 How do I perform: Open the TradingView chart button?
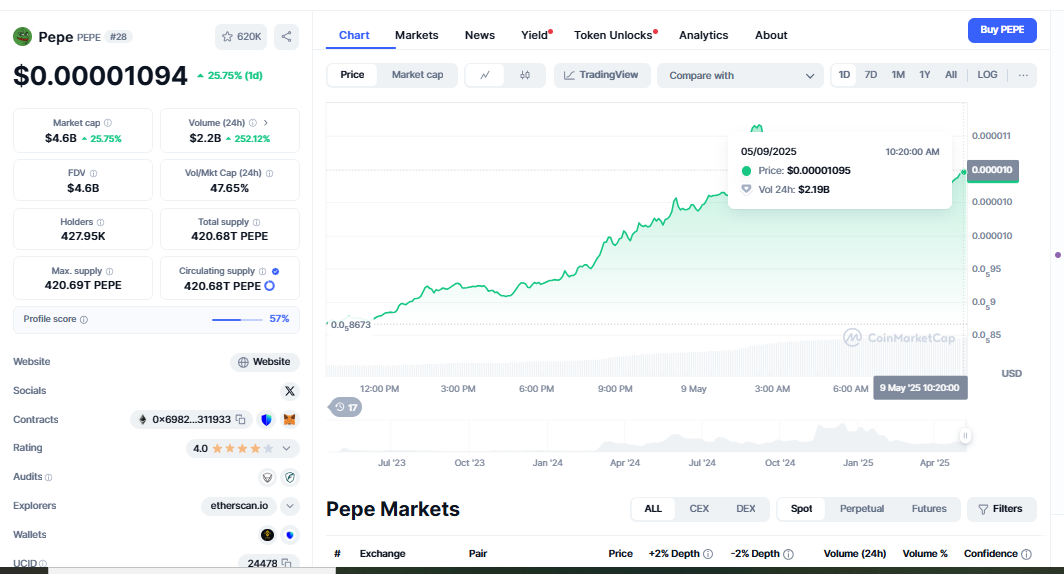(602, 75)
